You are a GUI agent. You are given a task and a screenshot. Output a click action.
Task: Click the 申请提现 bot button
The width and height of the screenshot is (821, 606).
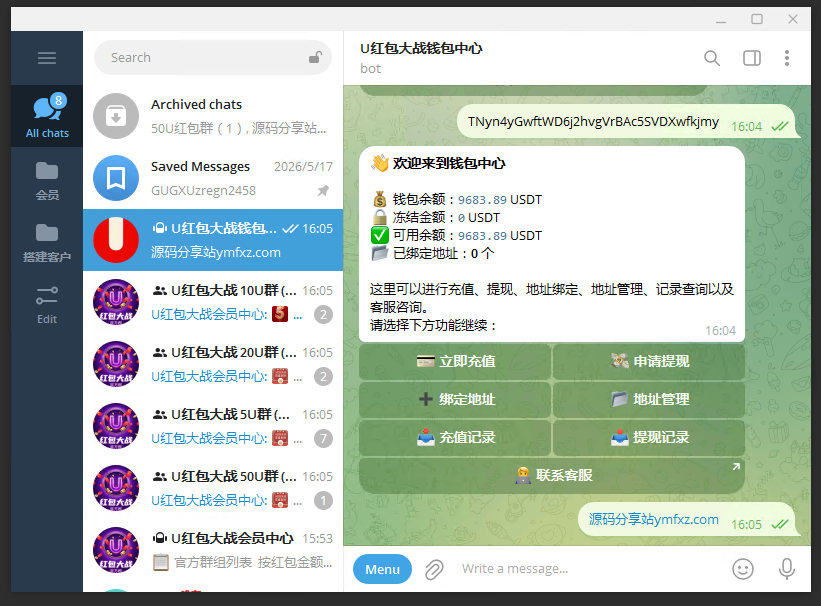click(x=649, y=361)
